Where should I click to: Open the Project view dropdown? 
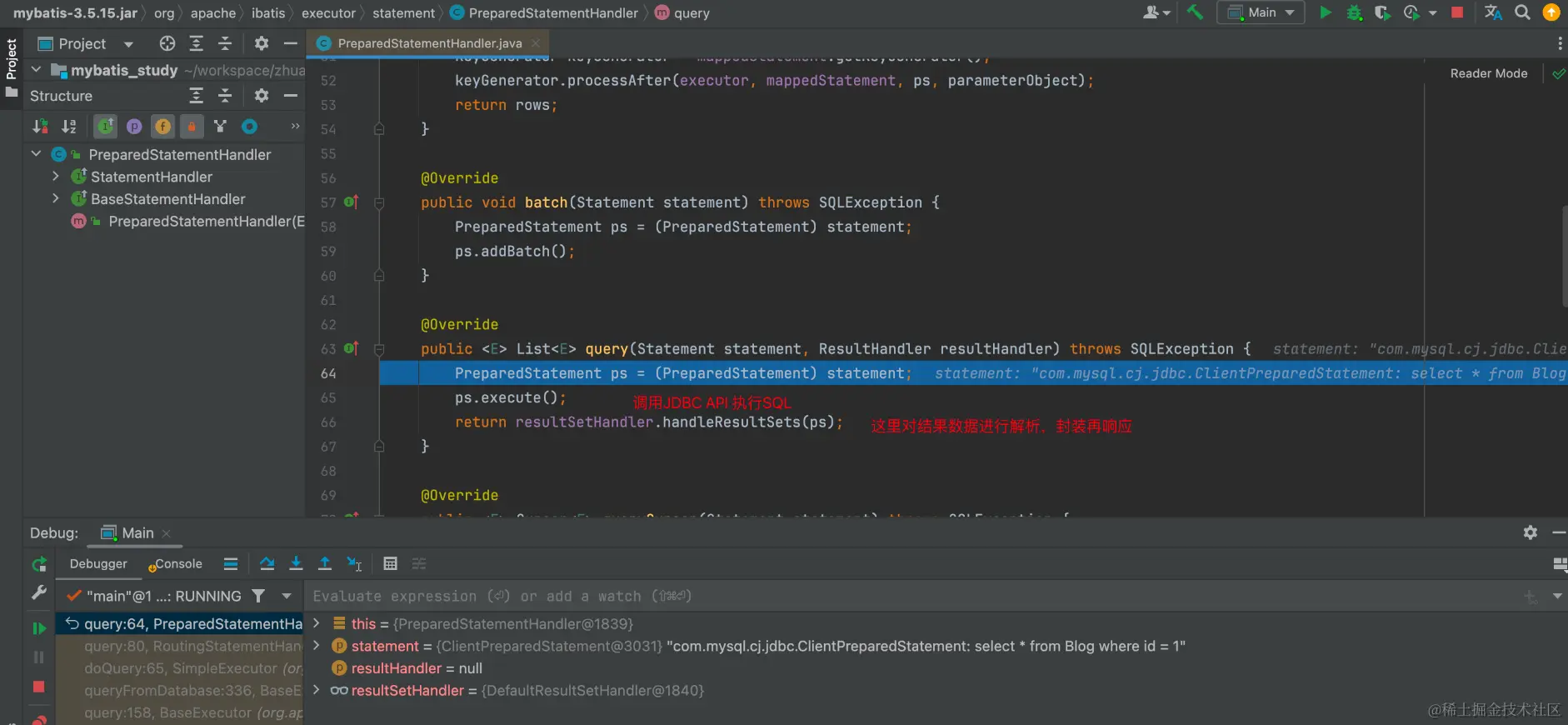click(x=128, y=44)
